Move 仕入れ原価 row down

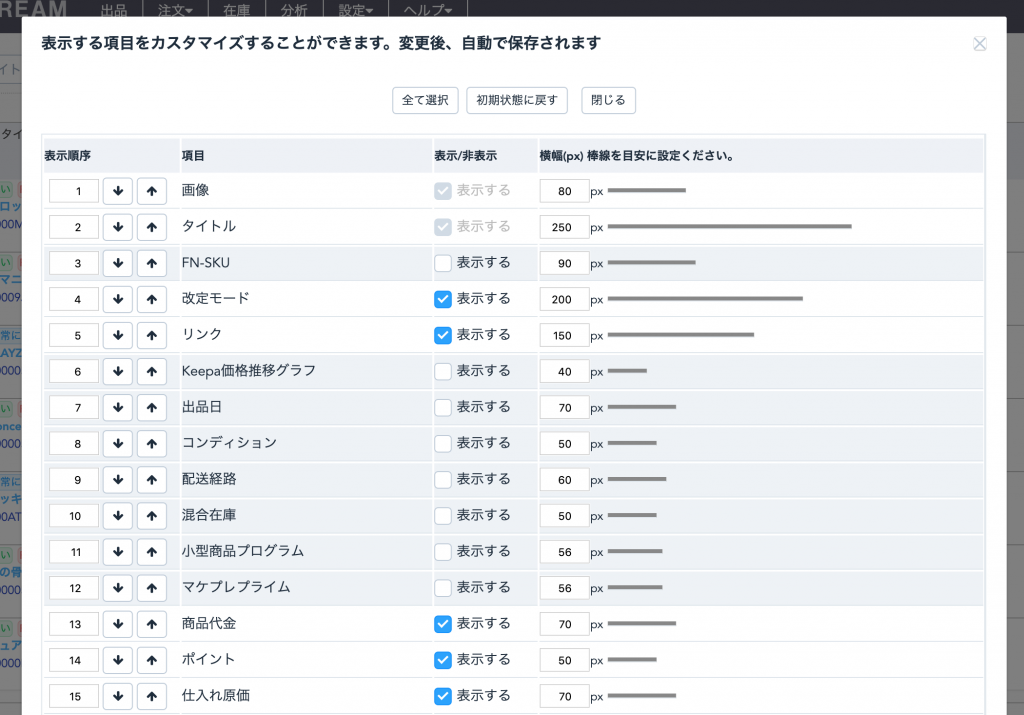pos(118,697)
